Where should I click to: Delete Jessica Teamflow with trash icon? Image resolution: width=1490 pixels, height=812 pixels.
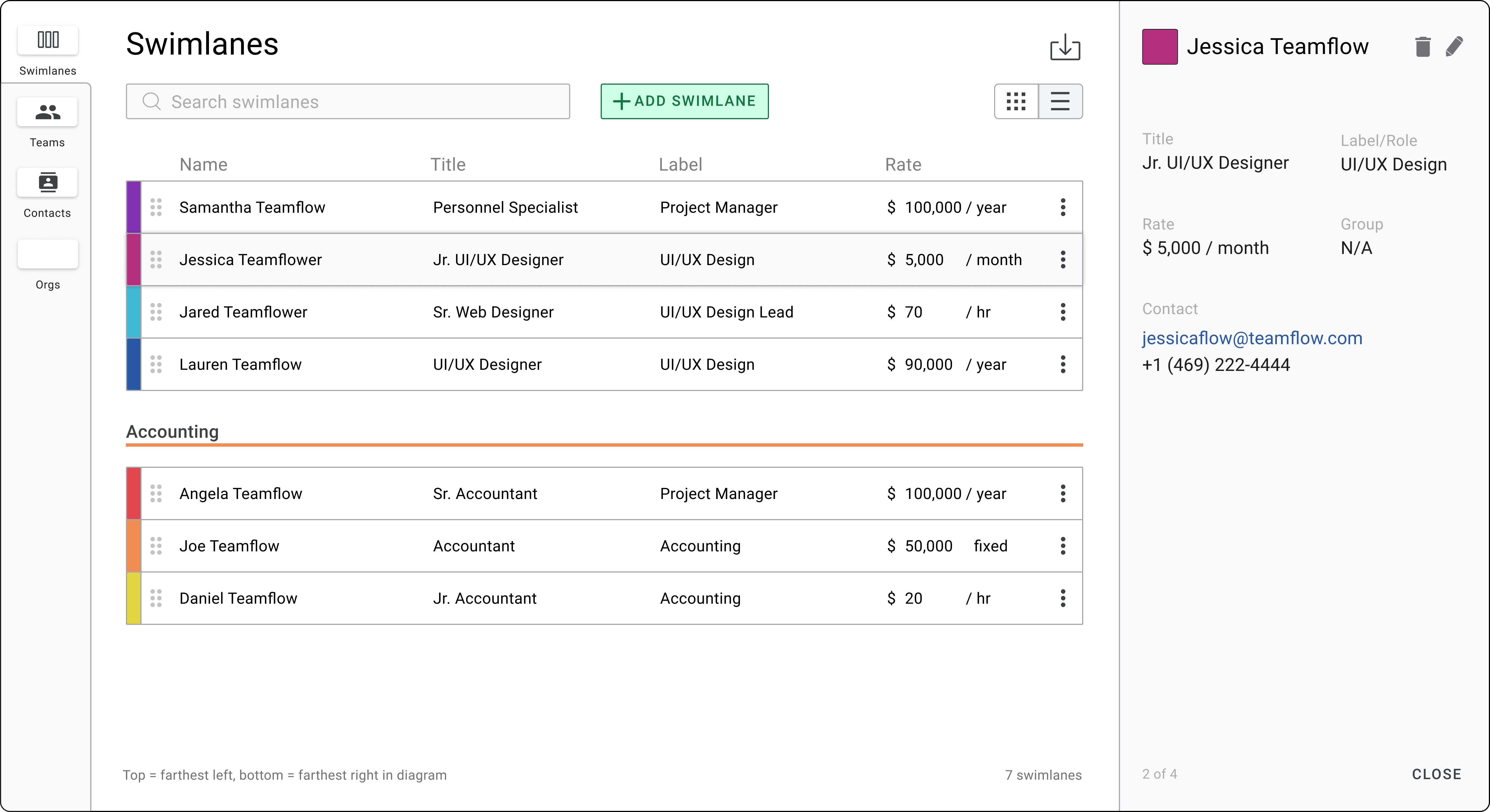tap(1423, 47)
